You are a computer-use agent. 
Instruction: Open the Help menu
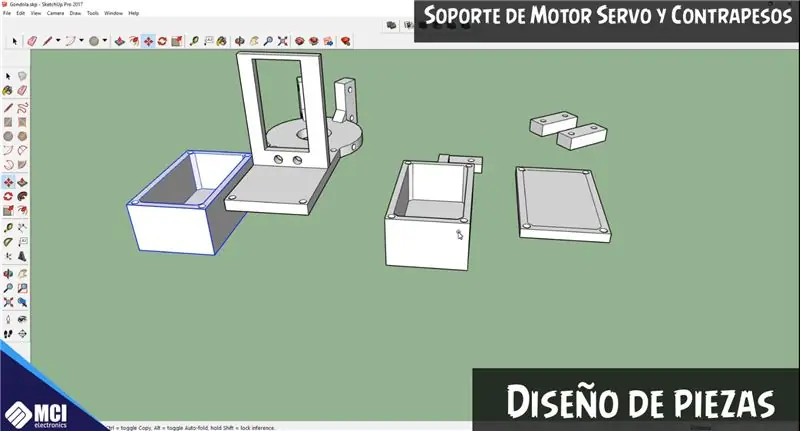pyautogui.click(x=134, y=13)
